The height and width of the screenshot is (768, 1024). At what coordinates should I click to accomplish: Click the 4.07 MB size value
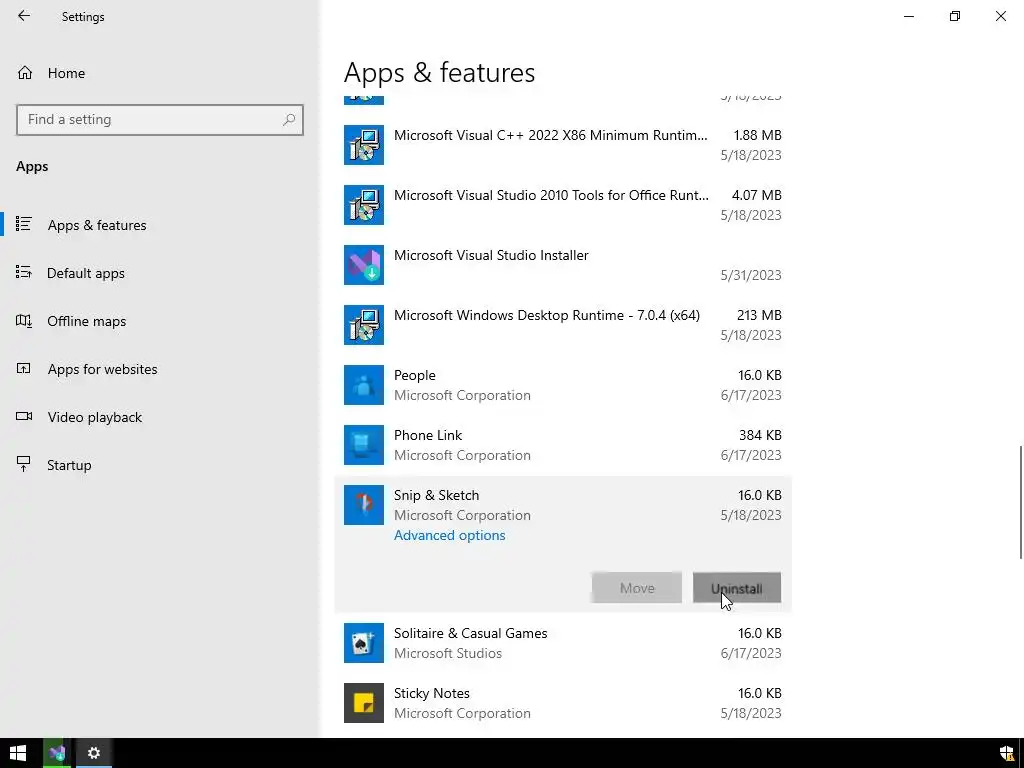(x=756, y=195)
